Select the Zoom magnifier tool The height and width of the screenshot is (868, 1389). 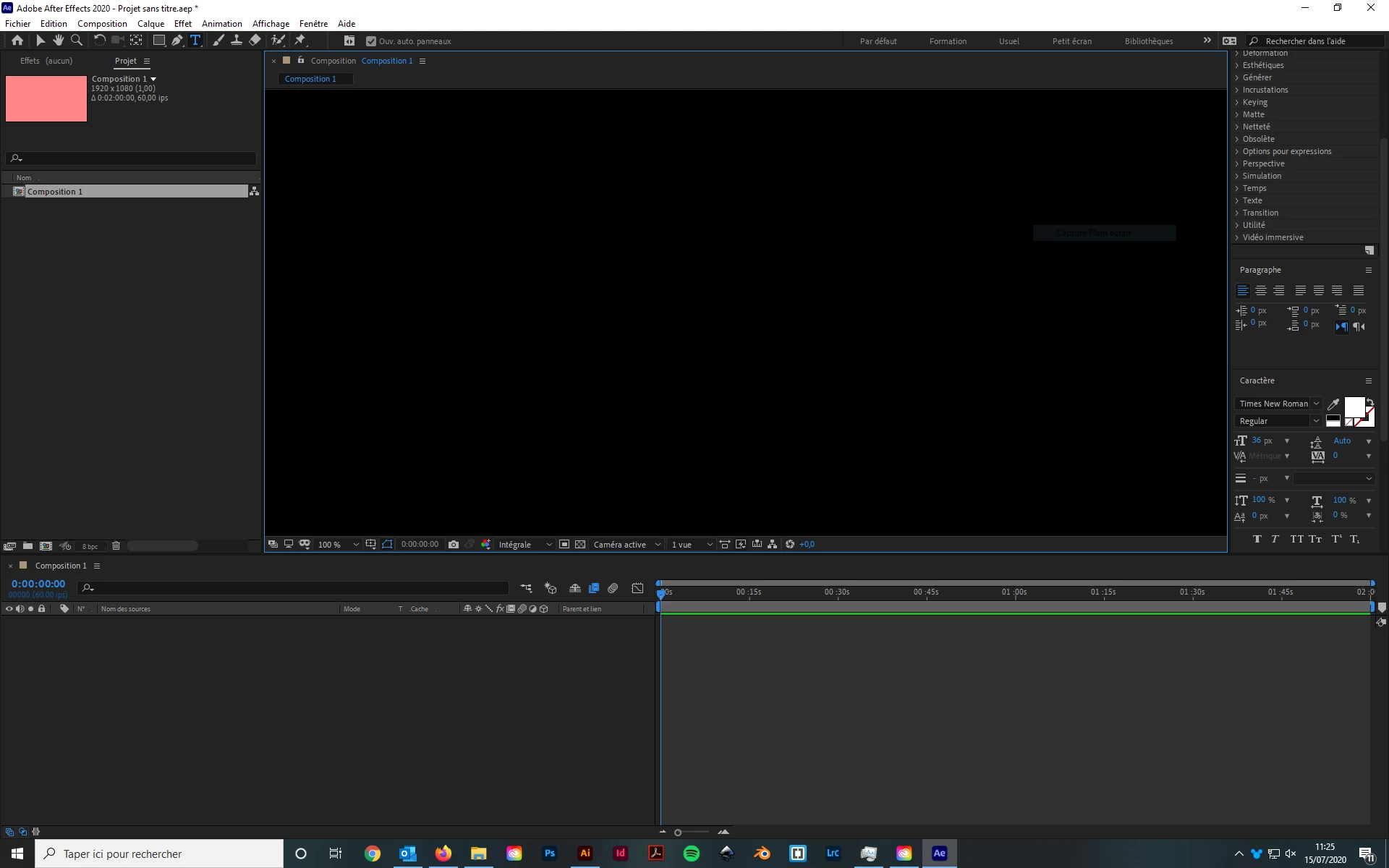coord(77,41)
